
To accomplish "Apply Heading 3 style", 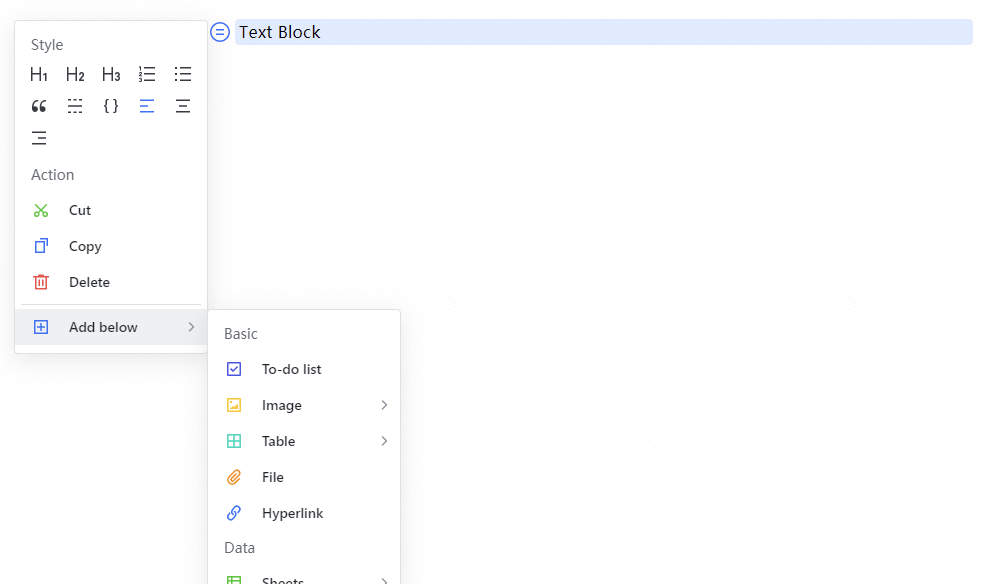I will pos(111,74).
